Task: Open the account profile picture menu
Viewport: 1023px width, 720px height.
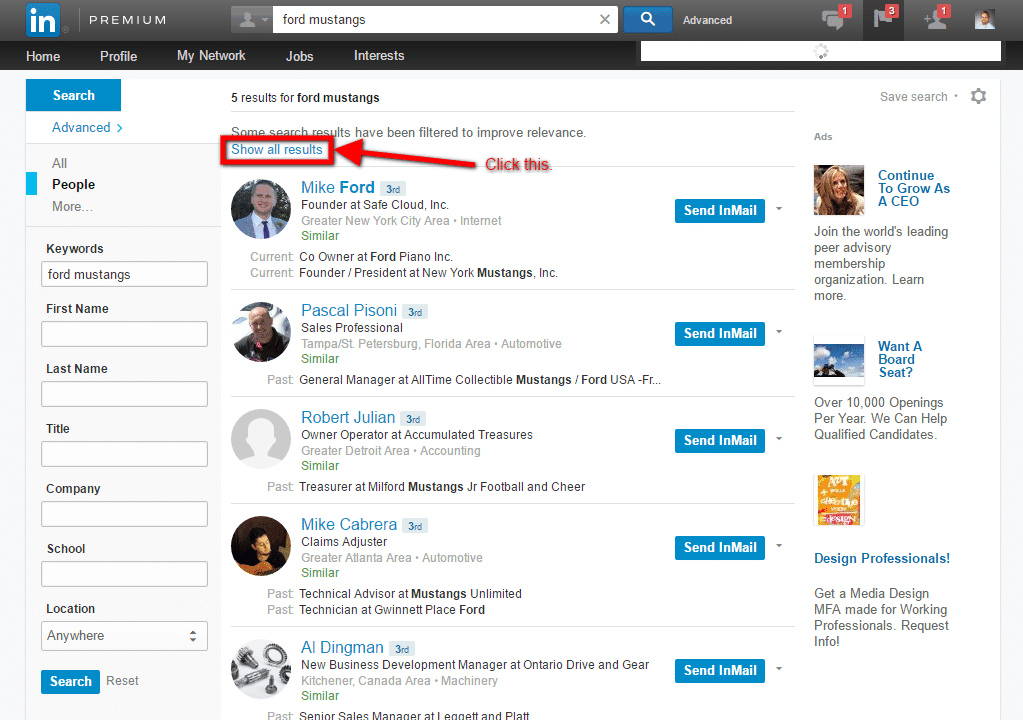Action: point(985,19)
